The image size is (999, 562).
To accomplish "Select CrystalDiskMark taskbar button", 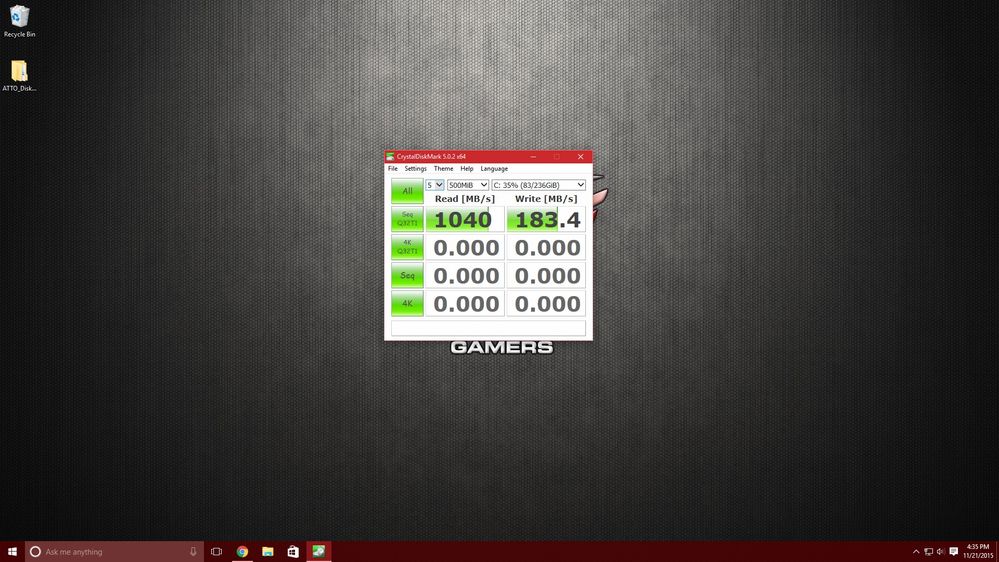I will [x=319, y=552].
